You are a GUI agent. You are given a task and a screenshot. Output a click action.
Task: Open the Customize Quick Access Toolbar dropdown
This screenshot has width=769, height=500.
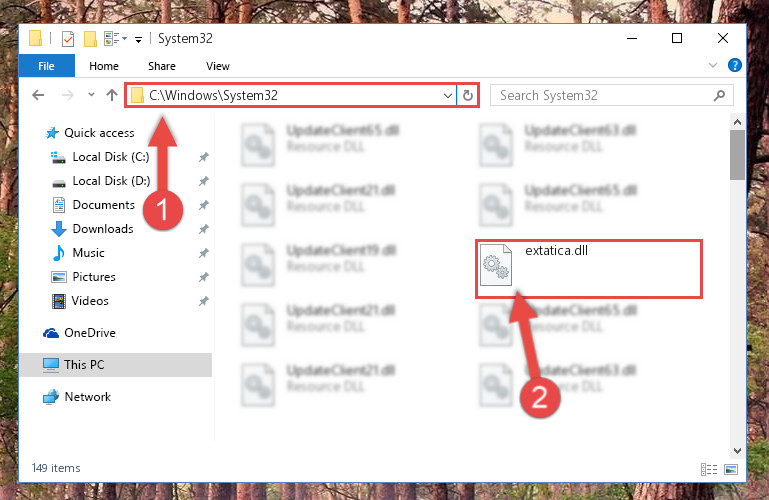click(x=138, y=40)
